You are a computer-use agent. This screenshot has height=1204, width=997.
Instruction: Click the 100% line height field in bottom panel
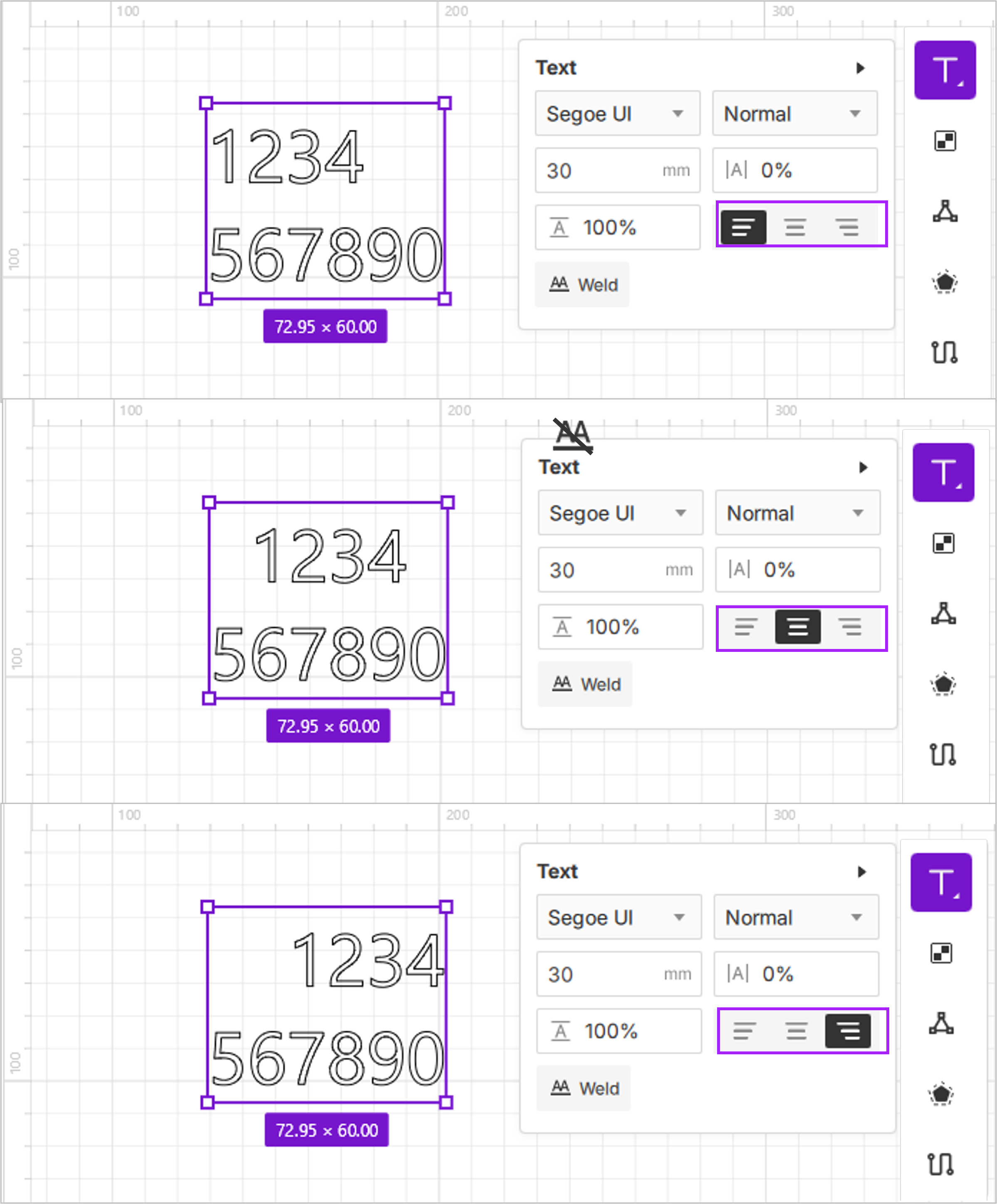click(618, 1031)
